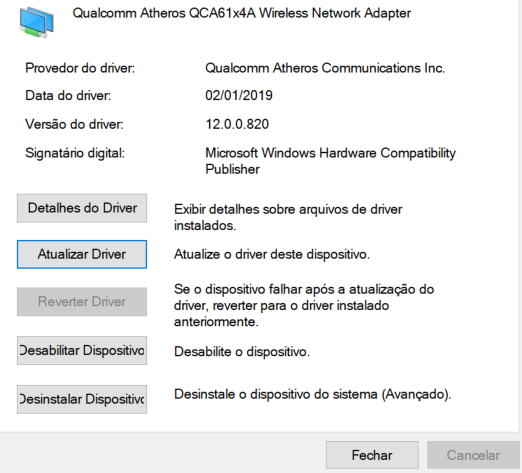Click the disabled Cancelar button
Viewport: 522px width, 473px height.
473,455
